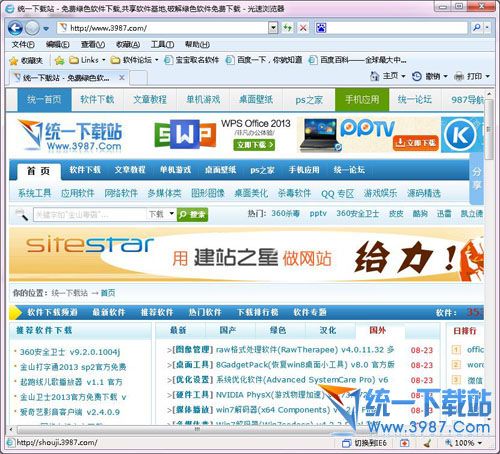Open the recent pages arrow beside forward button
Image resolution: width=500 pixels, height=454 pixels.
click(x=46, y=29)
